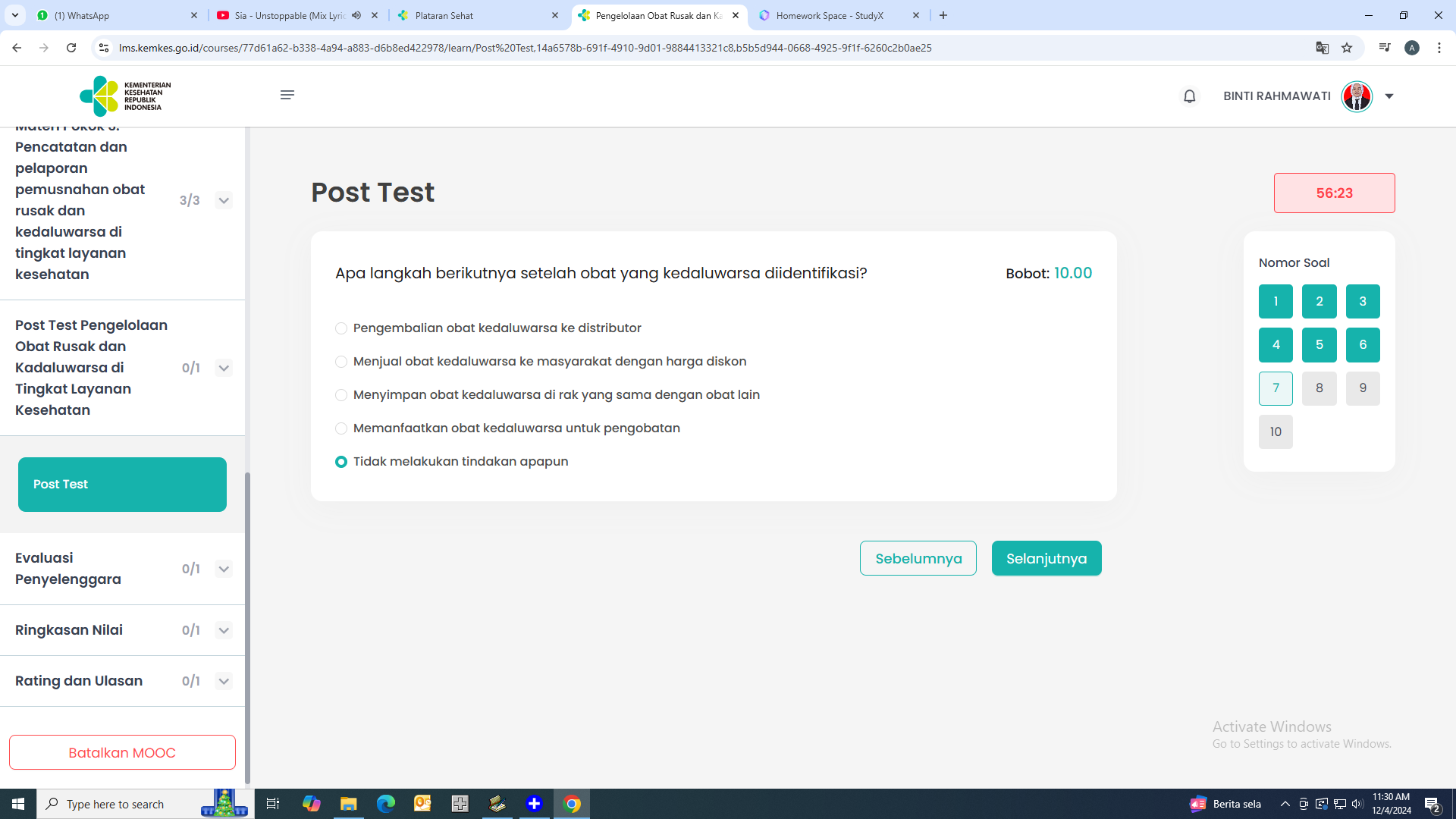Open the user account dropdown arrow
This screenshot has height=819, width=1456.
click(x=1389, y=96)
